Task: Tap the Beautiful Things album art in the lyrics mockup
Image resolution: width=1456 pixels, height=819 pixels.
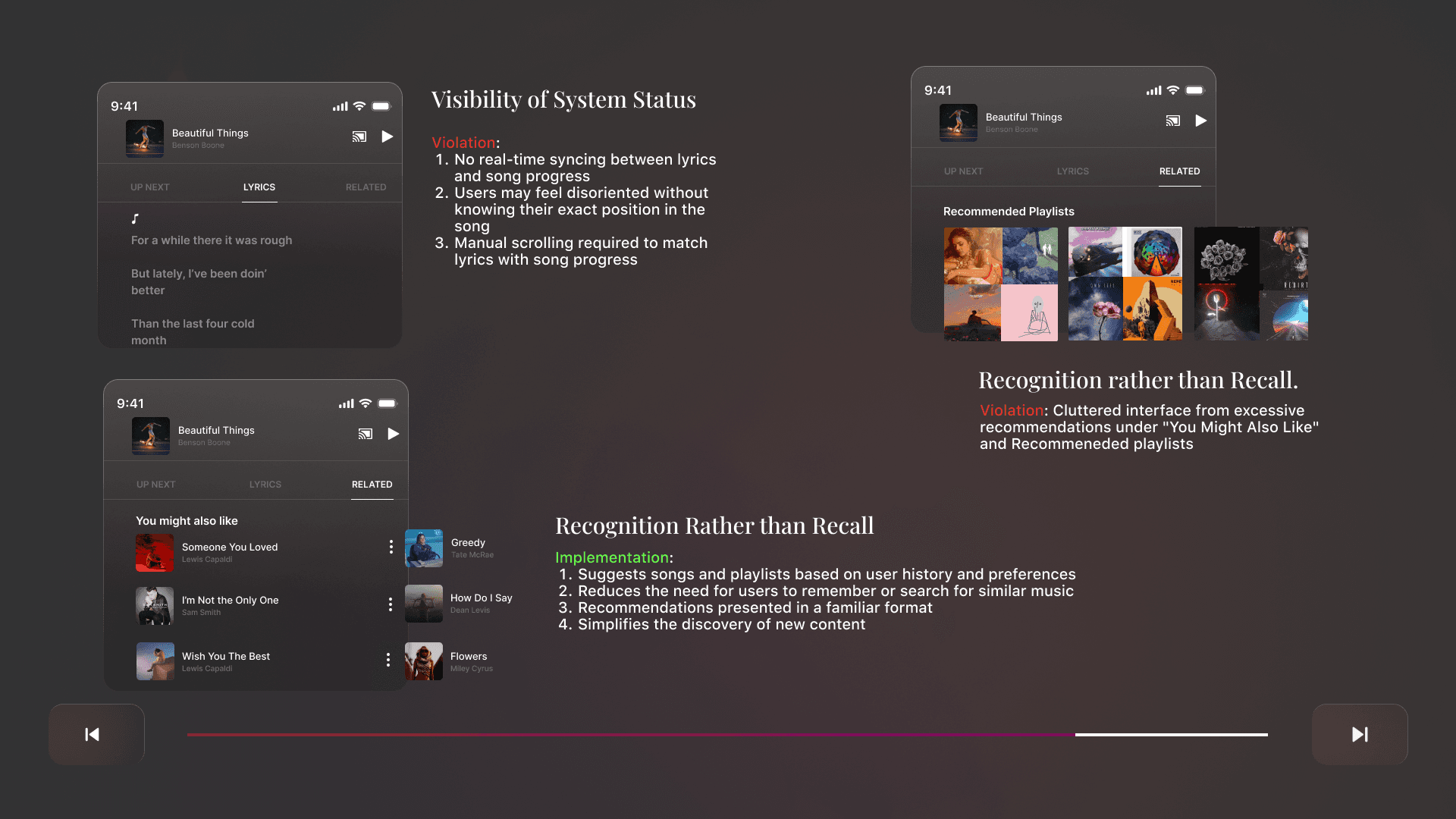Action: point(145,138)
